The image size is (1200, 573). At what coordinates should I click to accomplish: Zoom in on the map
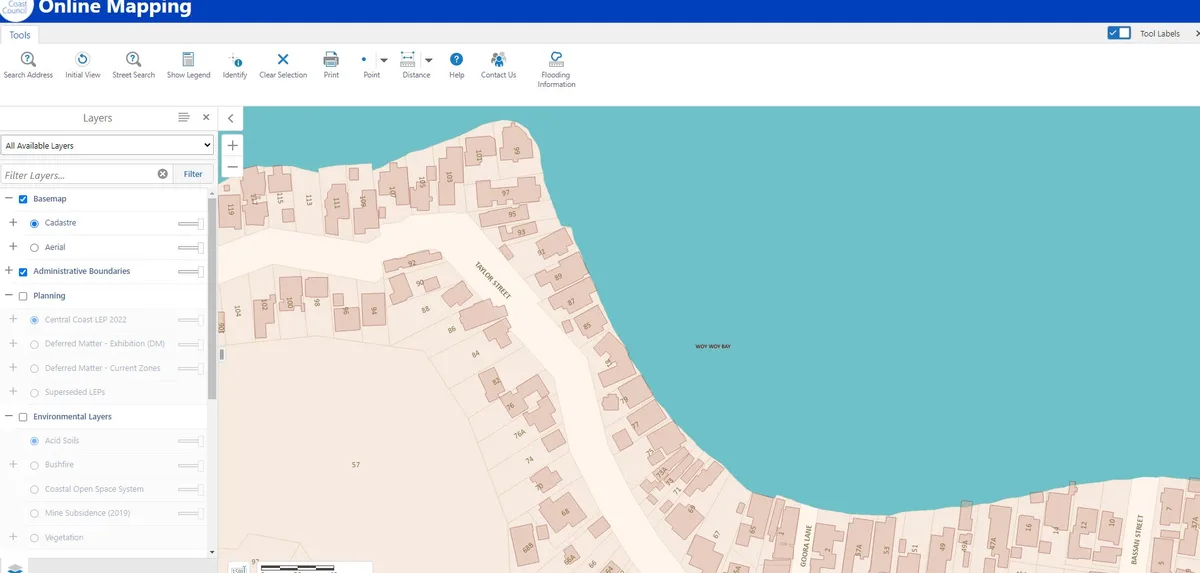pos(232,145)
